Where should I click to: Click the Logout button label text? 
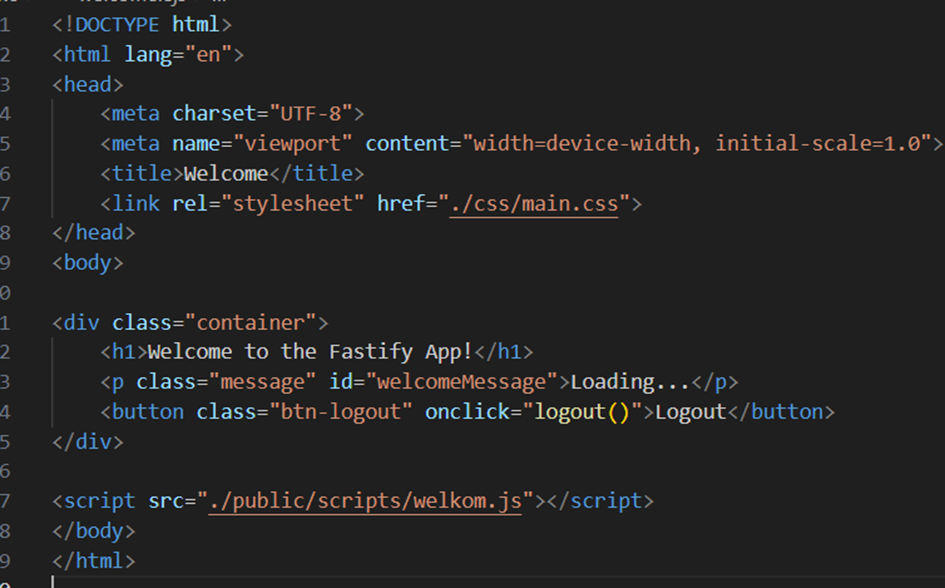[690, 412]
